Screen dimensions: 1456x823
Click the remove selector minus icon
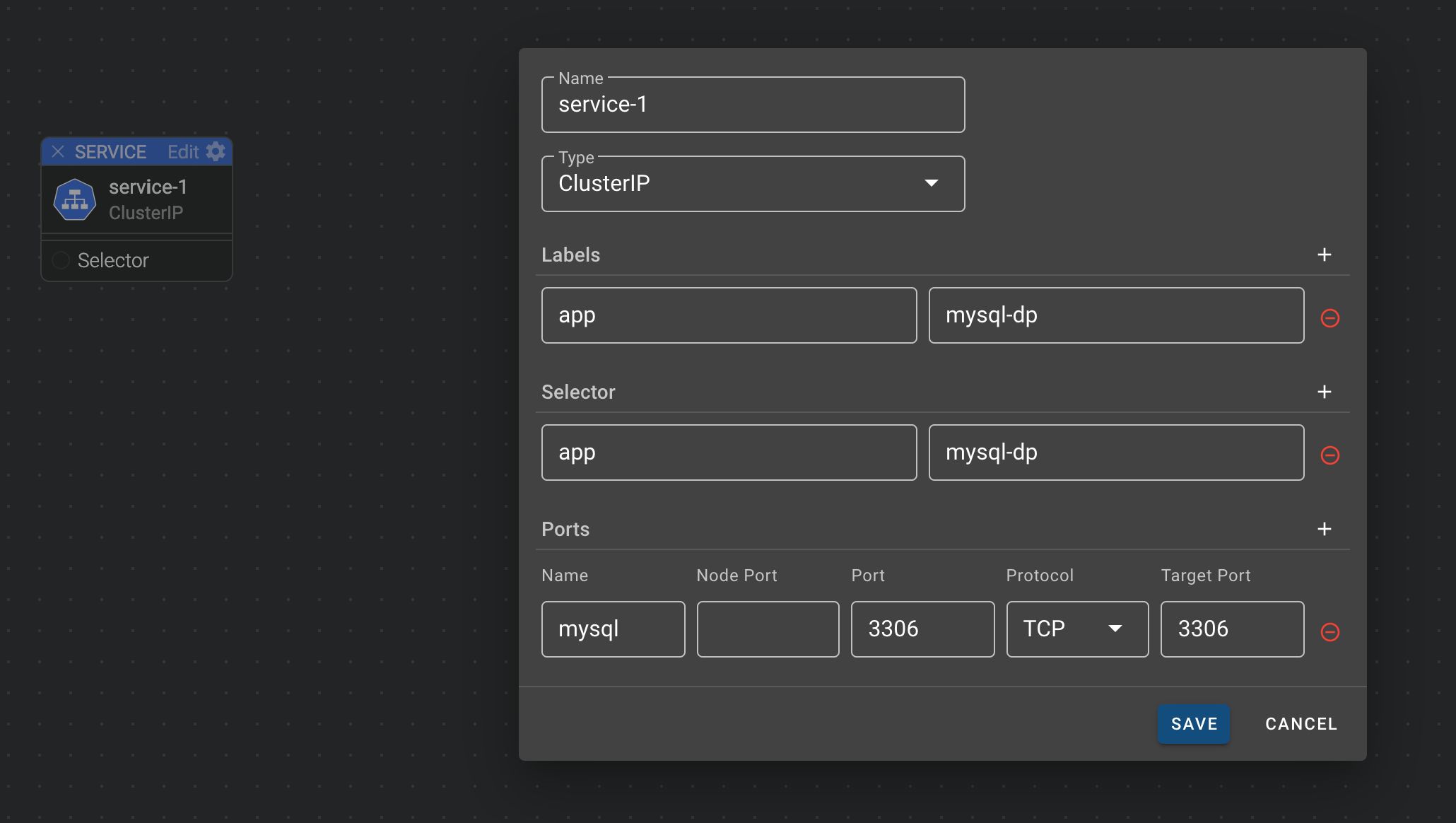(1331, 455)
